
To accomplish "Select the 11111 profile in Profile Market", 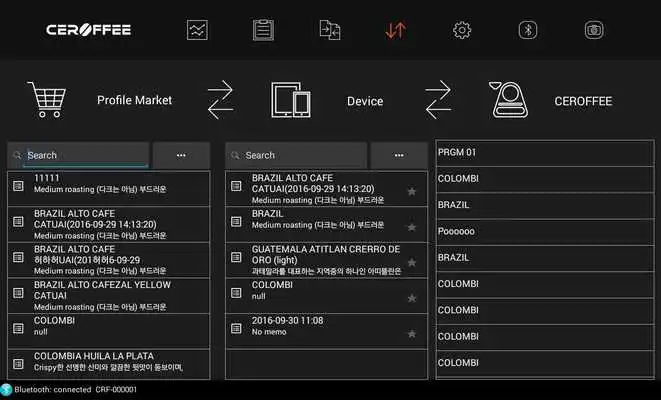I will (109, 188).
